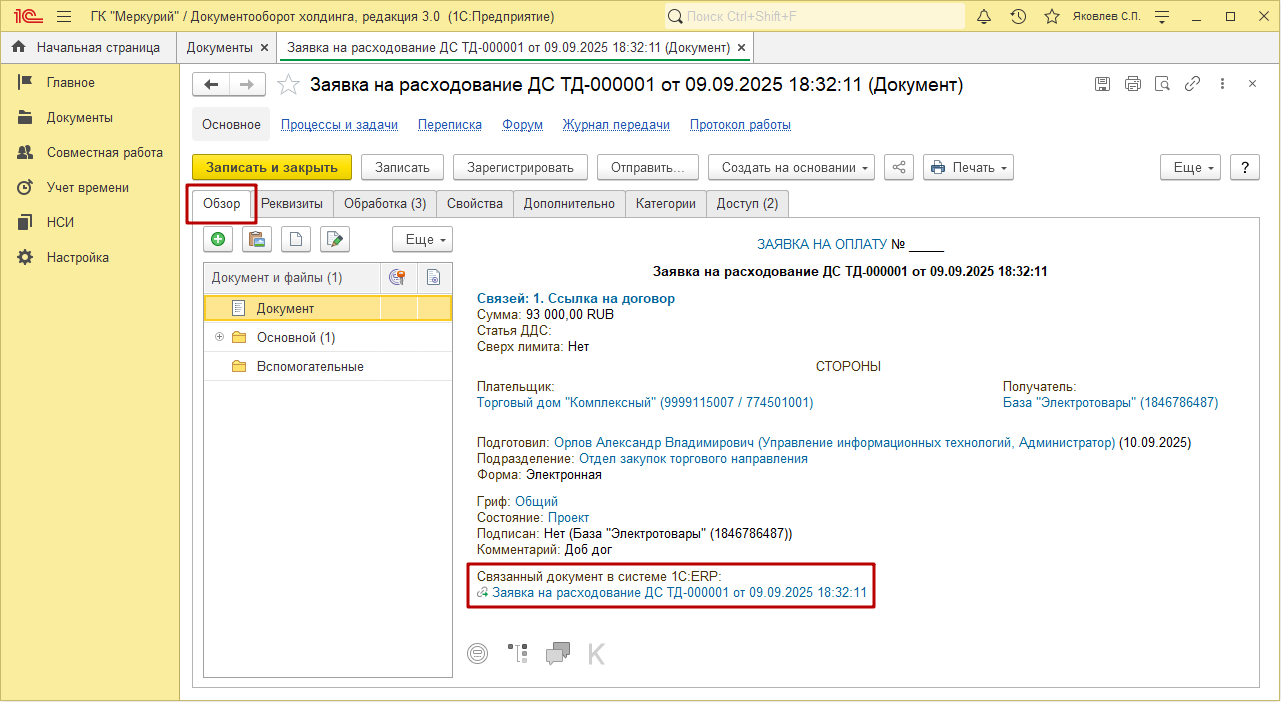Screen dimensions: 1281x702
Task: Open Протокол работы link
Action: click(740, 125)
